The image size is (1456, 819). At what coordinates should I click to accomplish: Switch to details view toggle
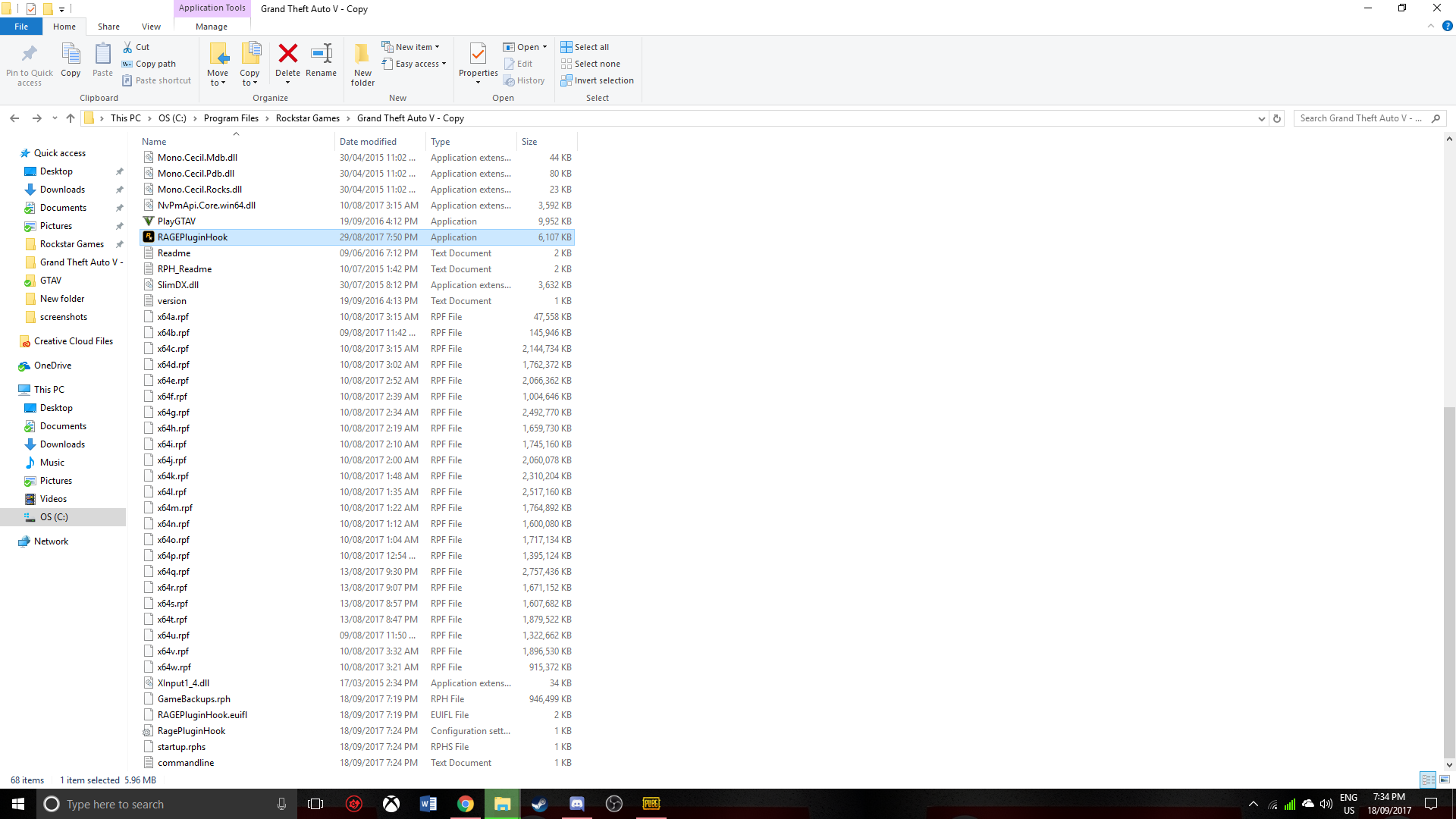click(x=1428, y=780)
